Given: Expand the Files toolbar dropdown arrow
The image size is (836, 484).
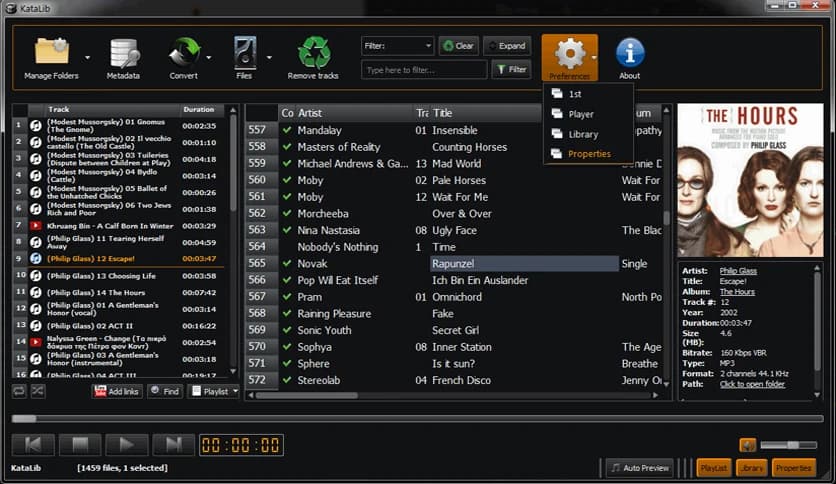Looking at the screenshot, I should coord(269,57).
